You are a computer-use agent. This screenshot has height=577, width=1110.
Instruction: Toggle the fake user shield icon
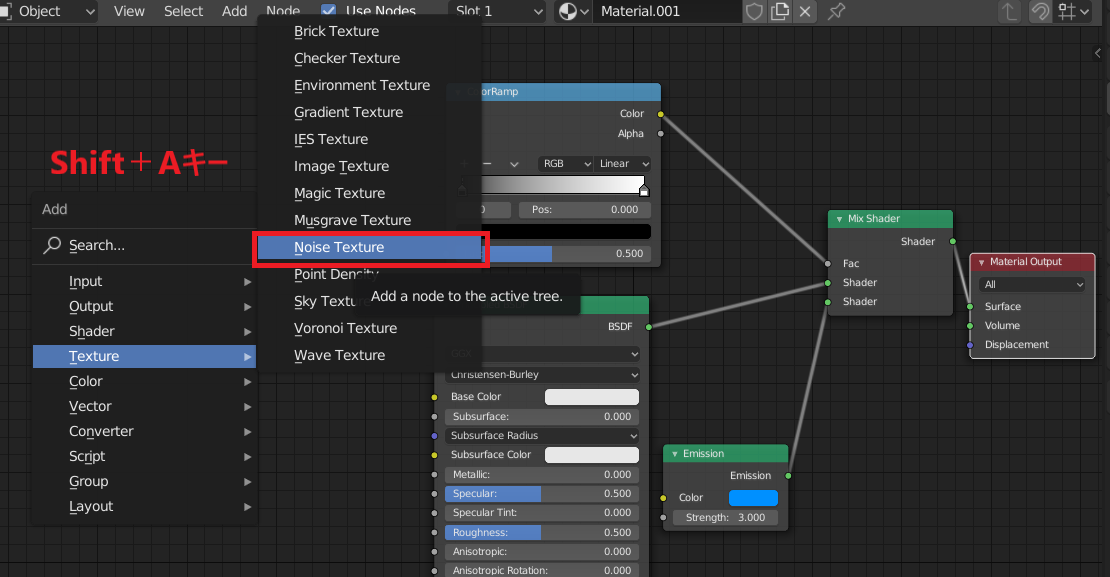click(754, 11)
